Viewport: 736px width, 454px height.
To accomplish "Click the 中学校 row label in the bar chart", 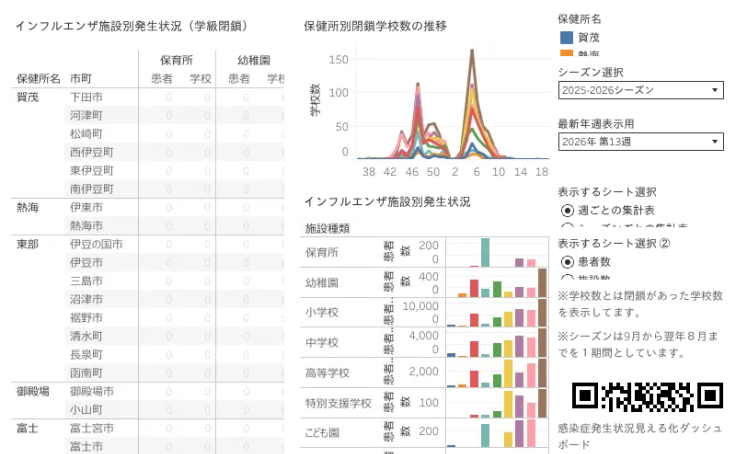I will [322, 343].
